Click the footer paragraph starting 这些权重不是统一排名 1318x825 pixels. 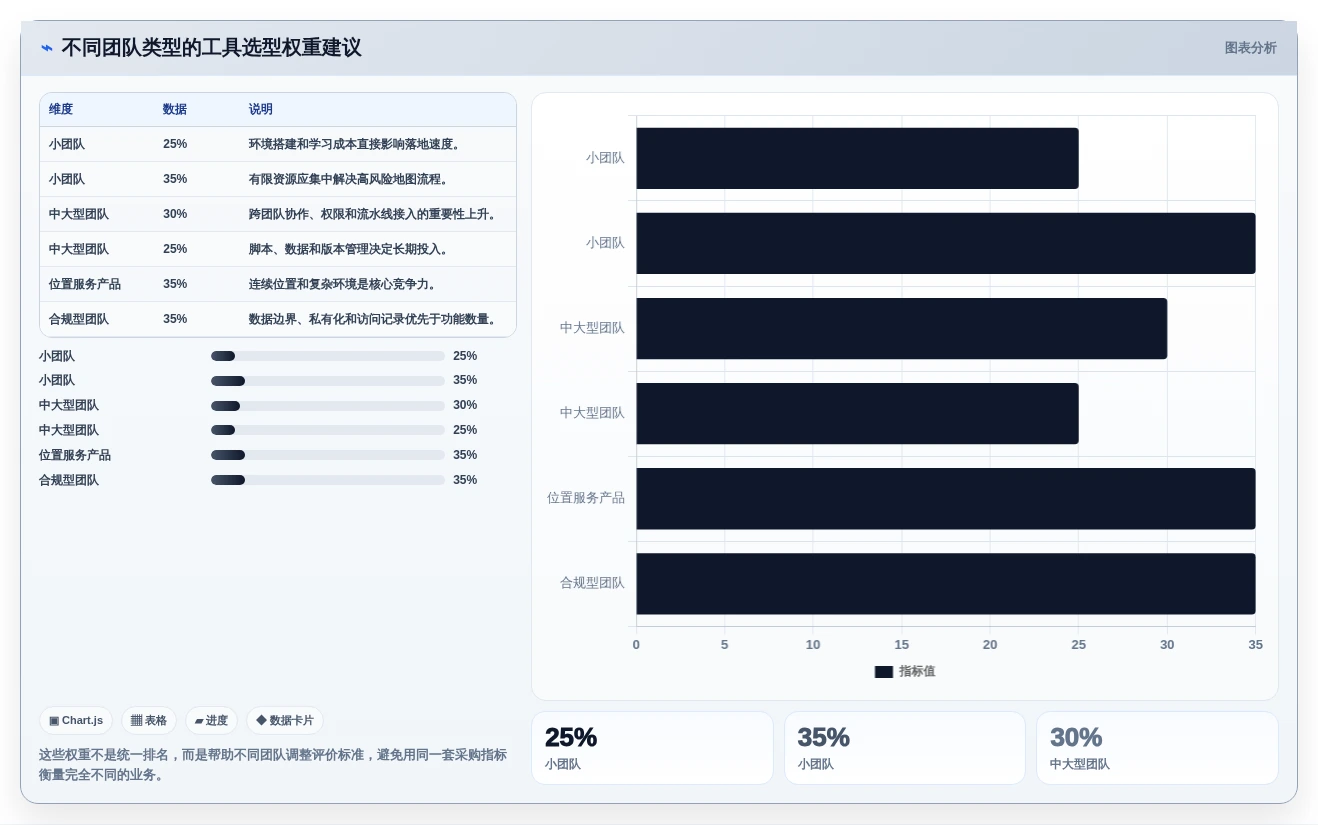click(273, 765)
